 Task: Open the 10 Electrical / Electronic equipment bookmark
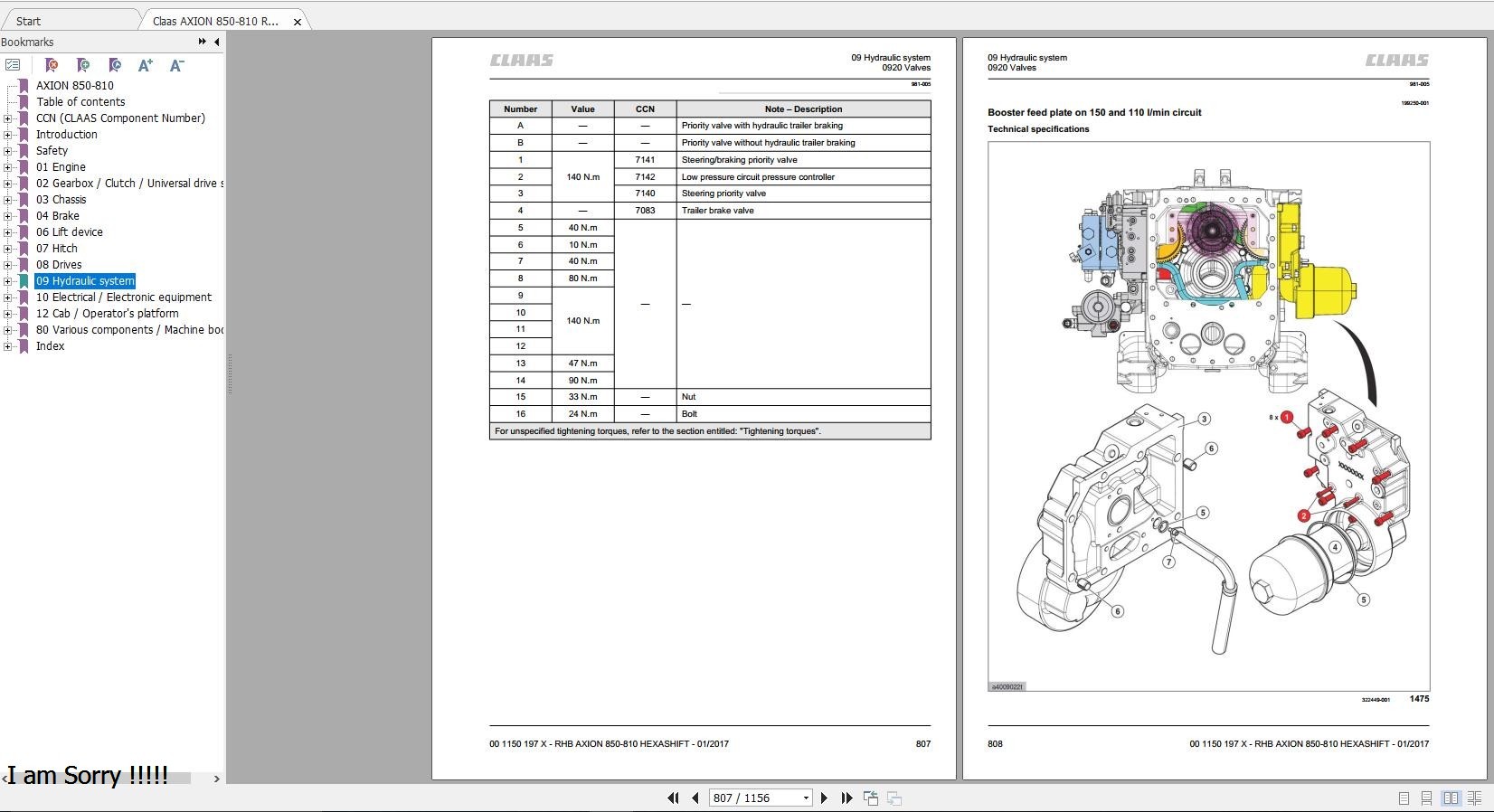(123, 297)
